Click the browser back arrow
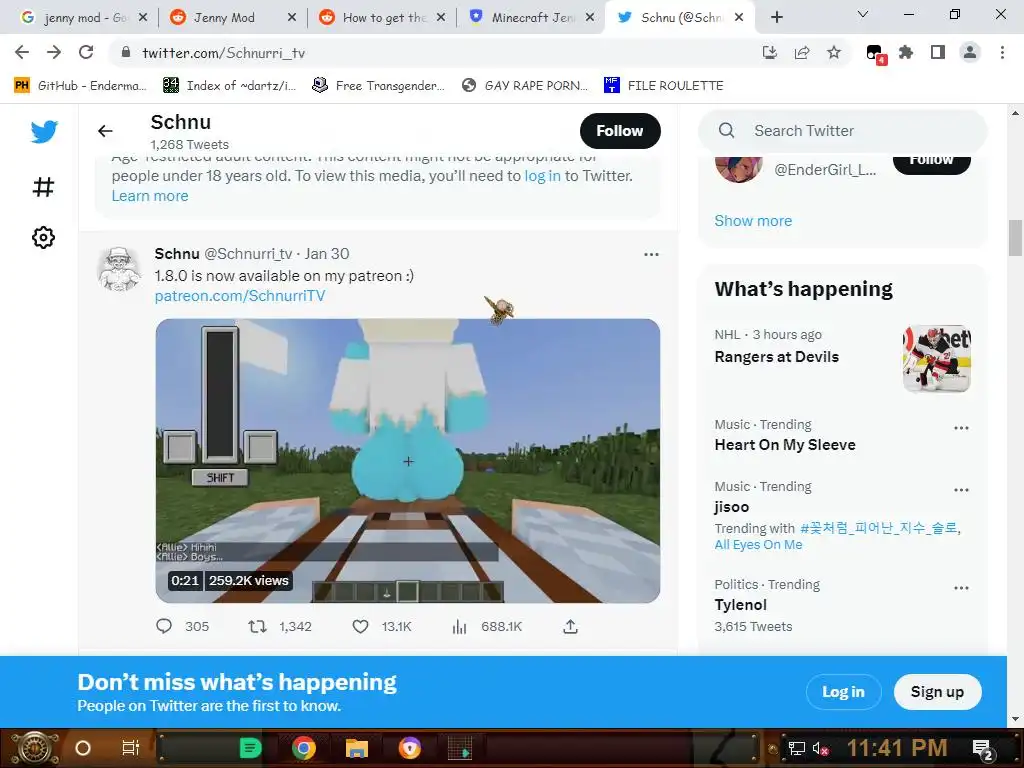This screenshot has height=768, width=1024. coord(22,52)
